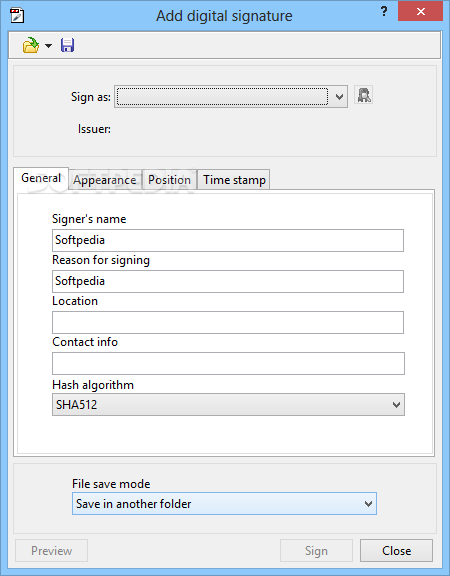Screen dimensions: 450x576
Task: Switch to the Appearance tab
Action: click(105, 180)
